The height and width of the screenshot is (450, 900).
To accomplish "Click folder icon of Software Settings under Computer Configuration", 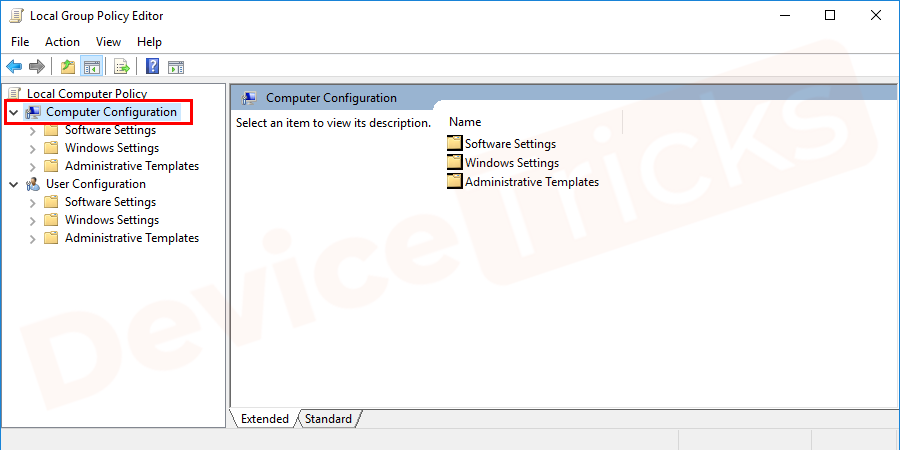I will pyautogui.click(x=52, y=130).
